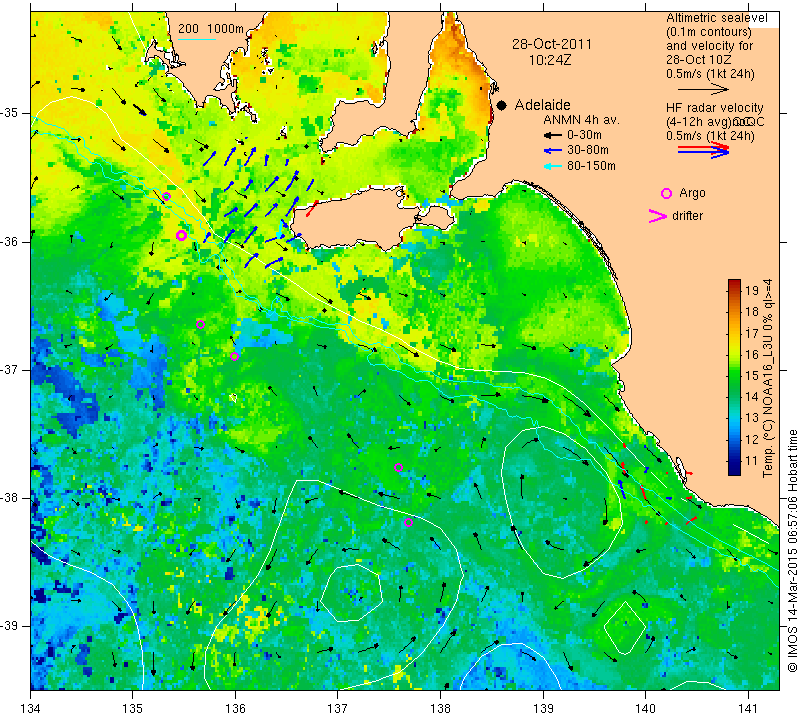Click the 141 longitude axis label
Image resolution: width=800 pixels, height=720 pixels.
[748, 709]
